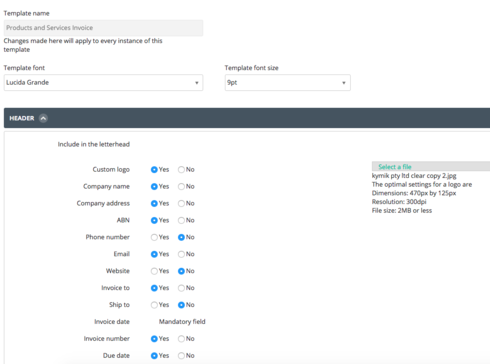Select Yes for Website

pyautogui.click(x=154, y=271)
